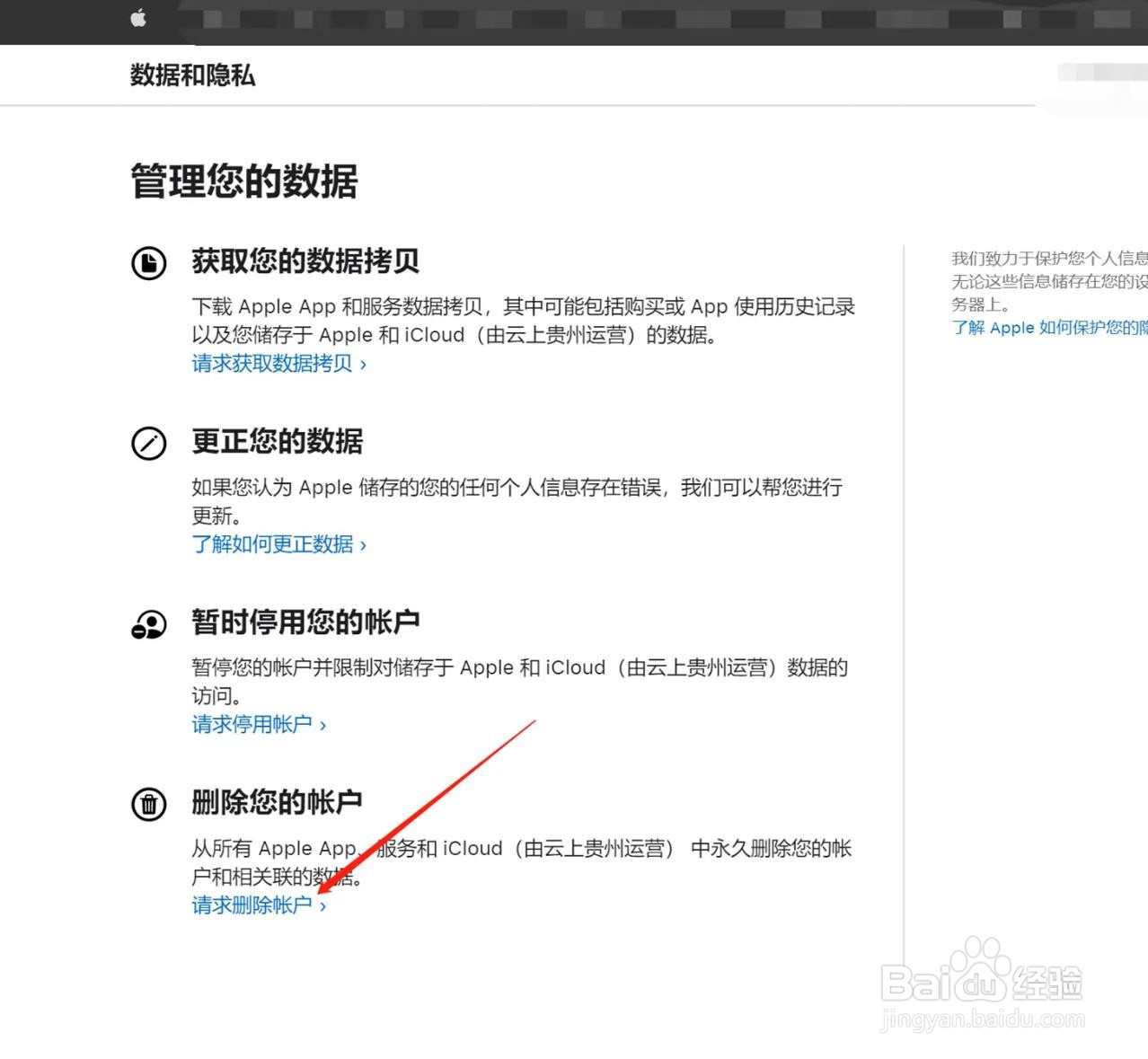The width and height of the screenshot is (1148, 1059).
Task: Click the 删除您的帐户 heading
Action: [x=278, y=802]
